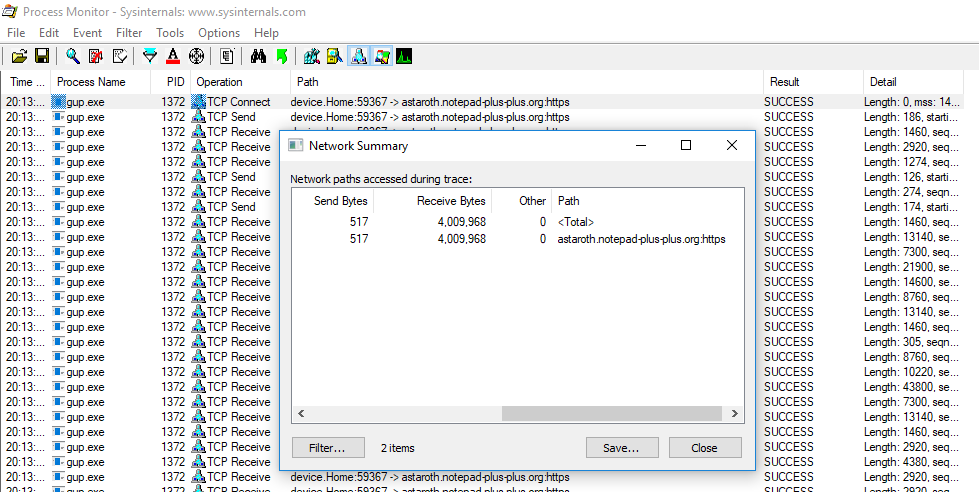Click detail 'Length: 14600, se...'

pos(911,282)
